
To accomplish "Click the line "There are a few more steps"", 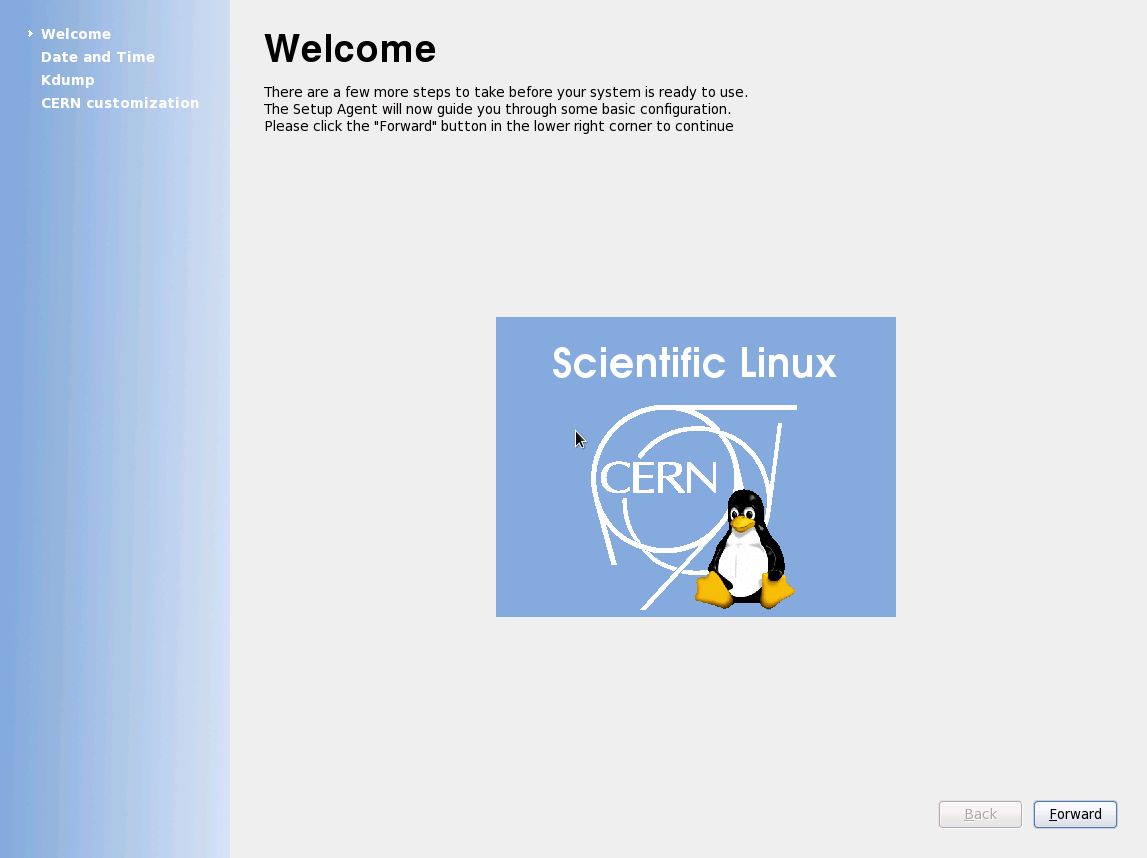I will 505,92.
